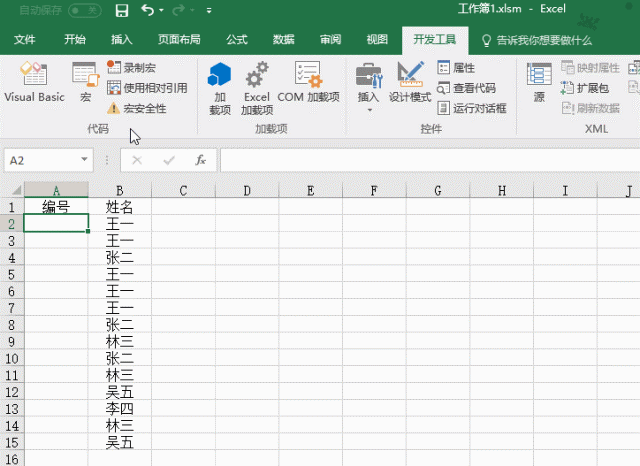
Task: Click cell B9 containing 林三
Action: tap(120, 342)
